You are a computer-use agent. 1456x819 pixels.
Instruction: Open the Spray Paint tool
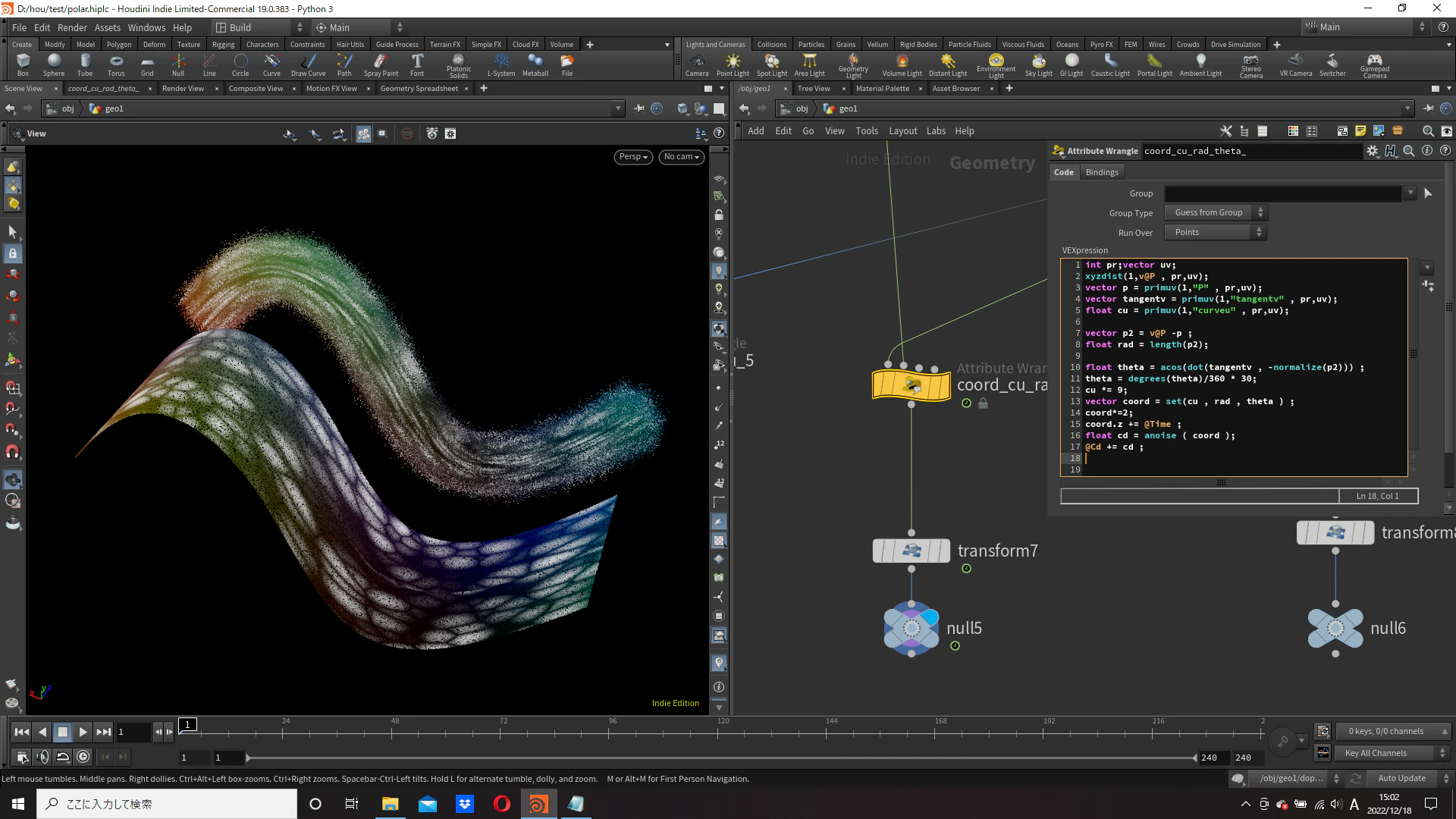381,65
